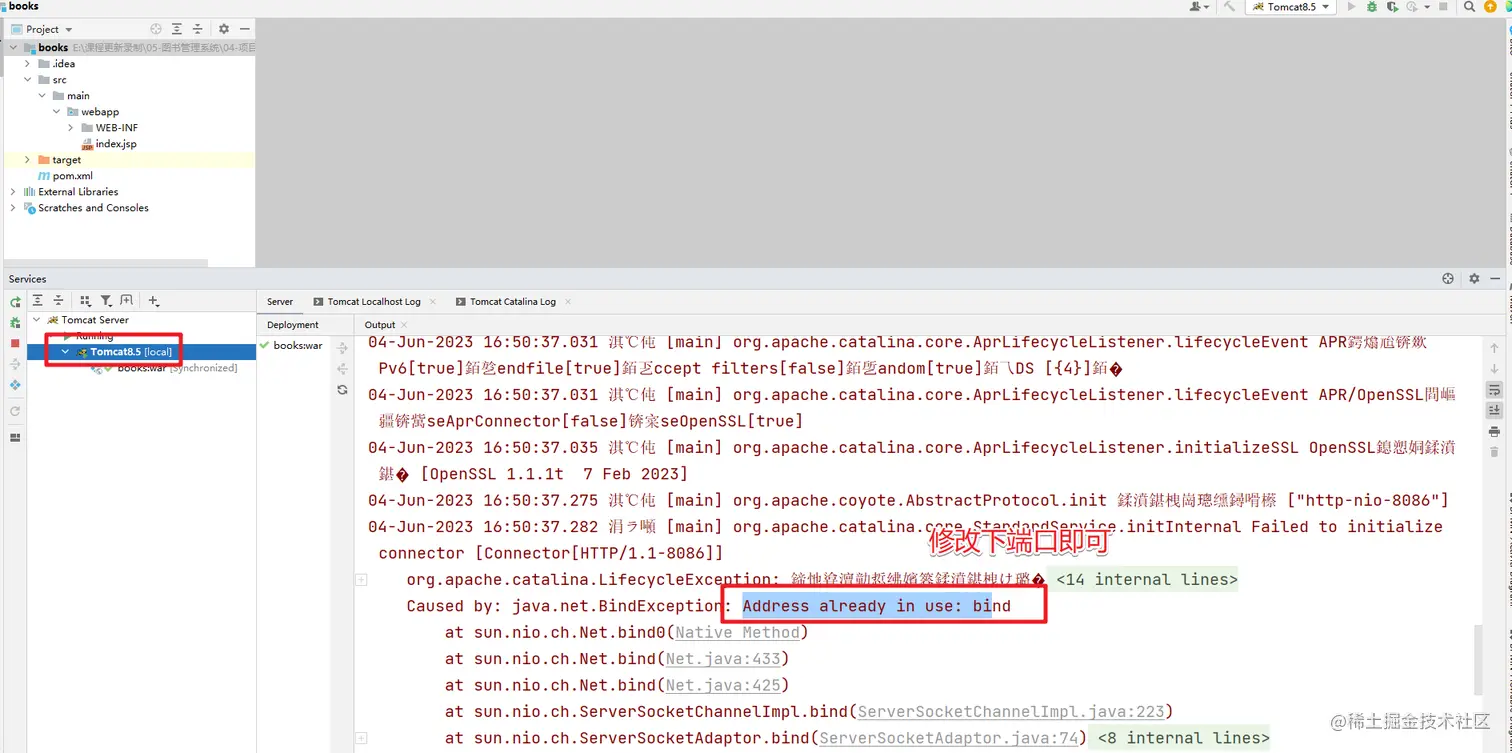
Task: Expand the 14 internal lines fold
Action: click(x=1147, y=580)
